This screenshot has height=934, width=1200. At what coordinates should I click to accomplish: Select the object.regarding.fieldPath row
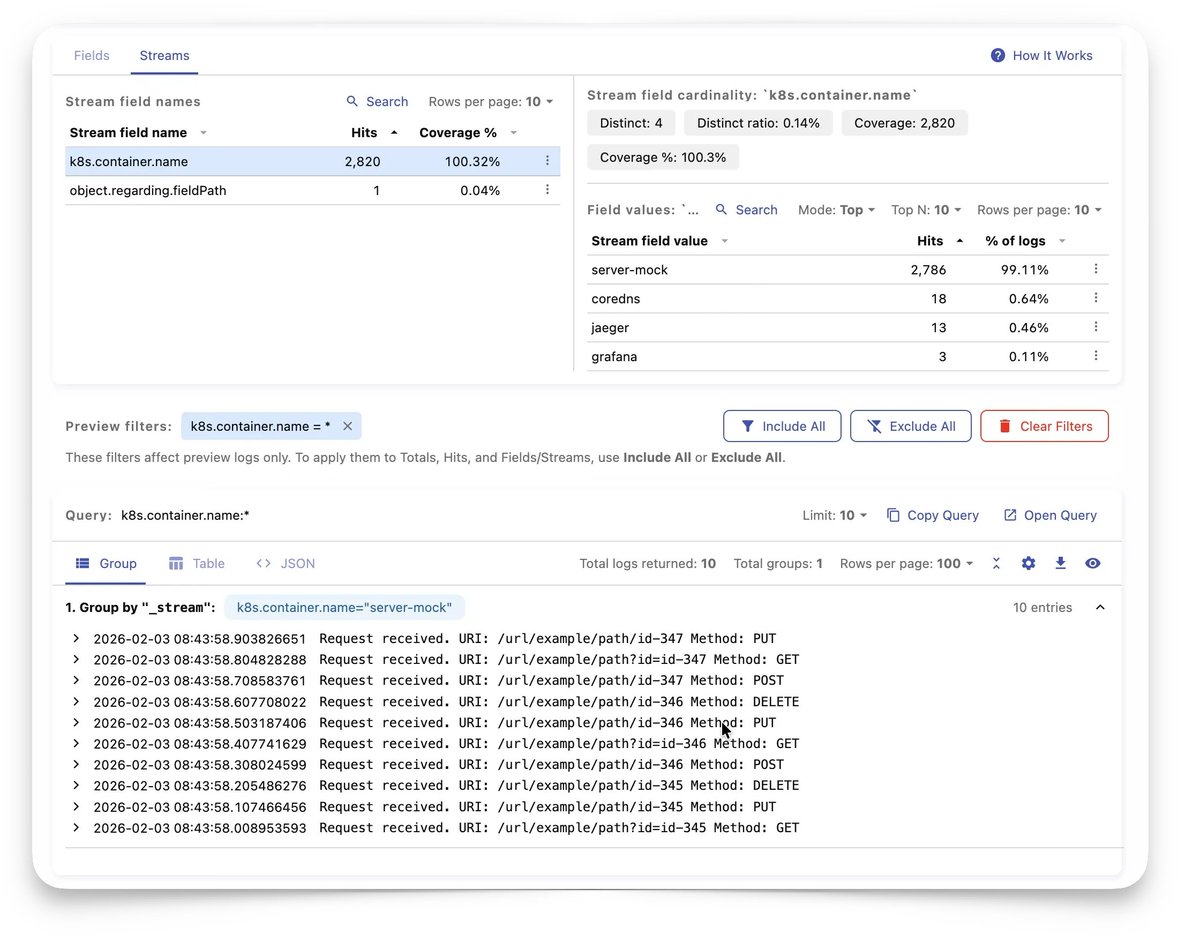point(313,190)
